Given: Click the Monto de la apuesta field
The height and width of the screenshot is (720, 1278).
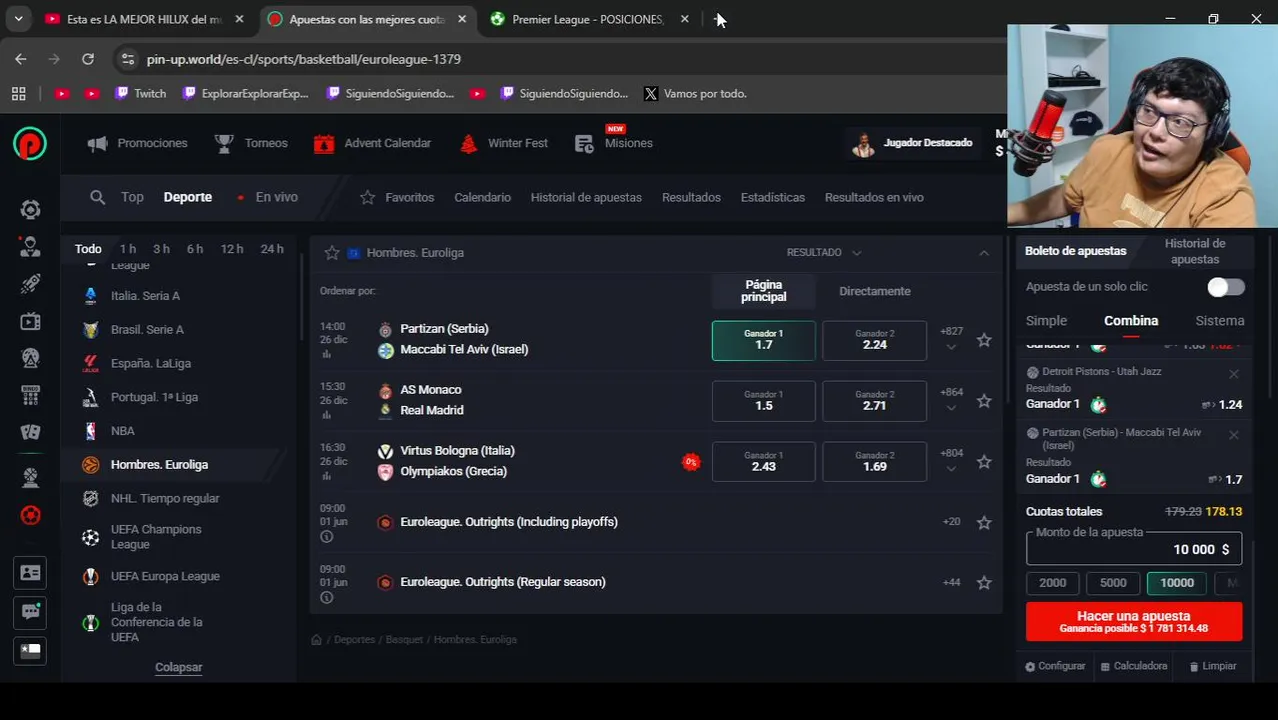Looking at the screenshot, I should 1134,549.
